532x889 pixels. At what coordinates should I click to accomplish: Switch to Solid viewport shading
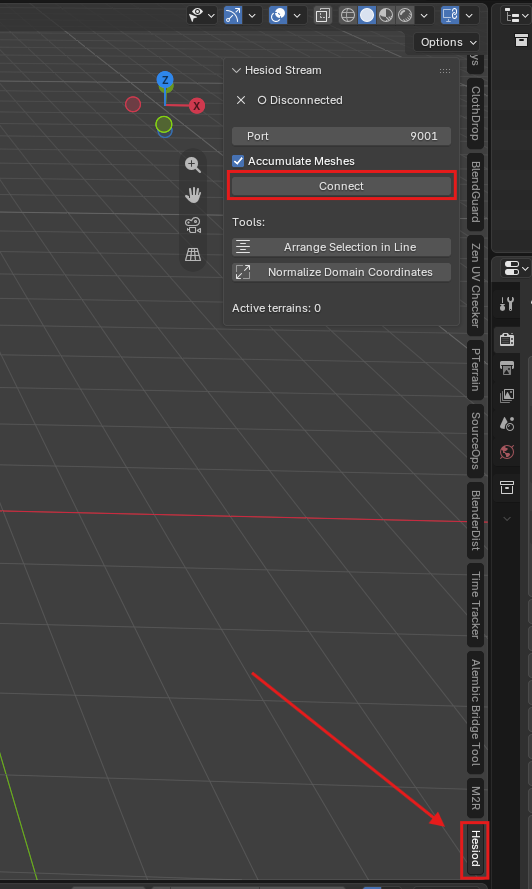pyautogui.click(x=367, y=15)
